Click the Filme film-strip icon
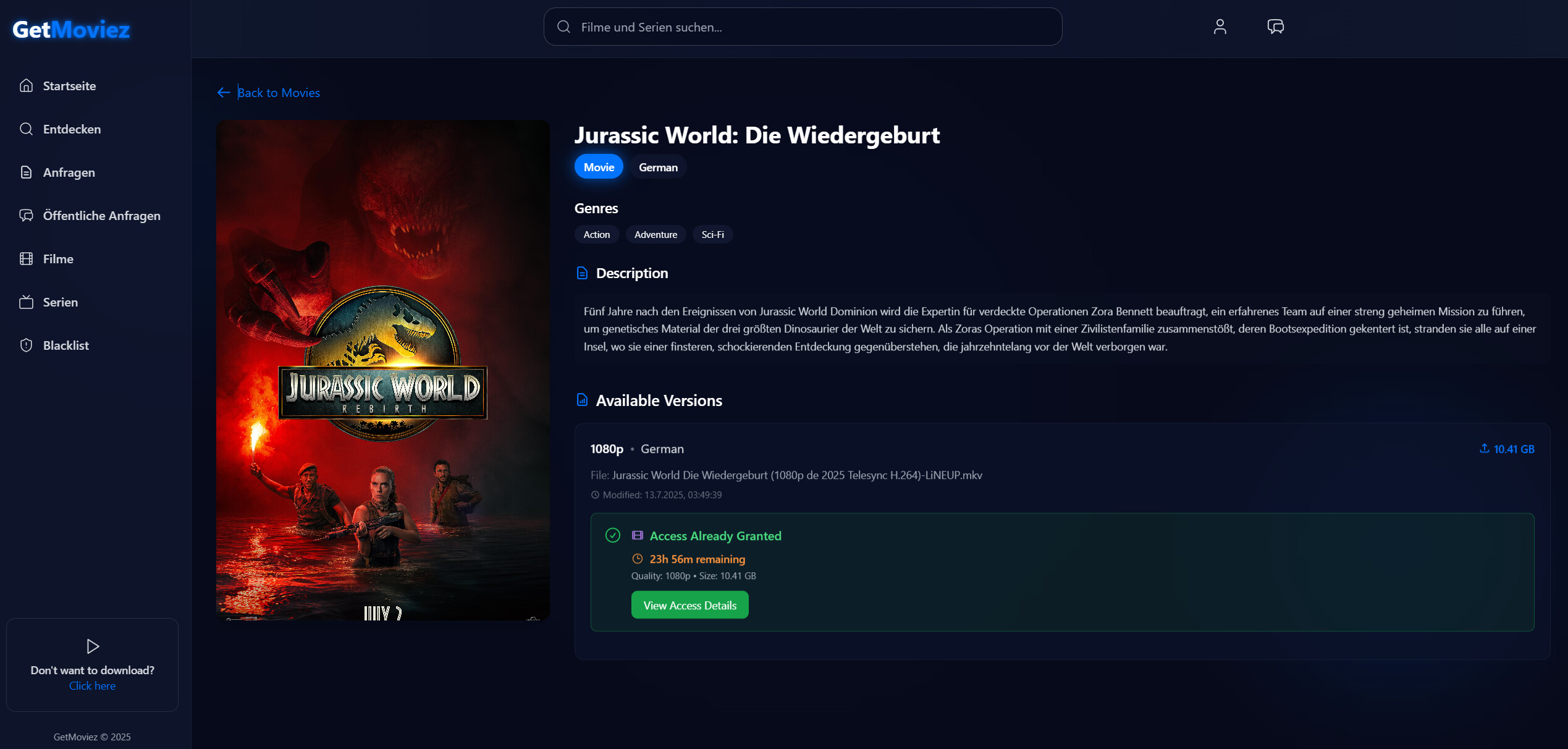This screenshot has height=749, width=1568. tap(26, 258)
